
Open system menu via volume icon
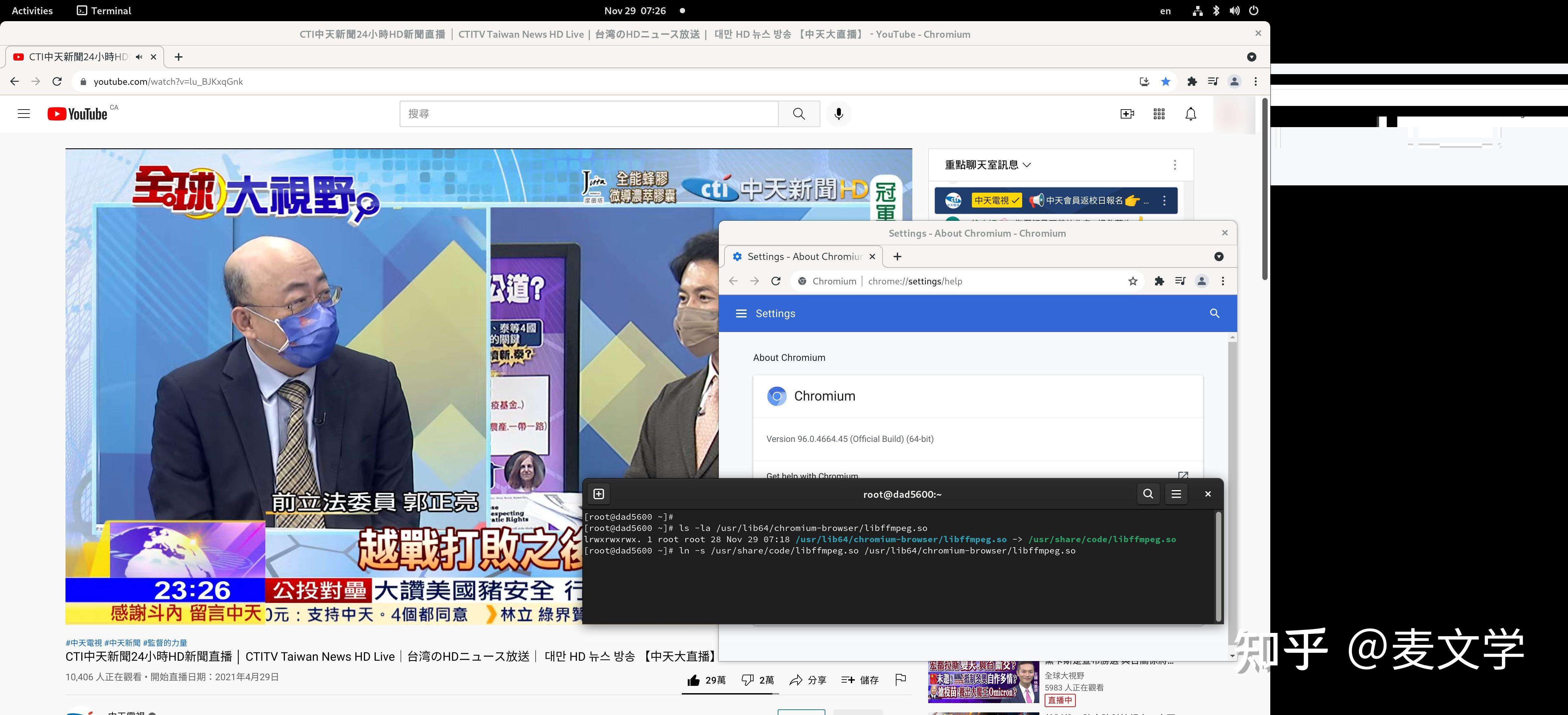click(x=1235, y=10)
